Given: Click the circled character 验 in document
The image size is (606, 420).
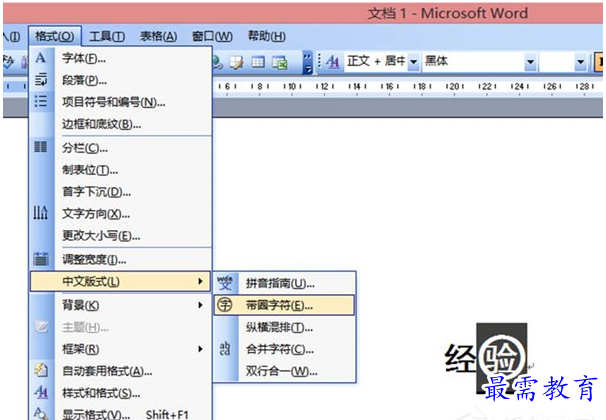Looking at the screenshot, I should coord(502,358).
